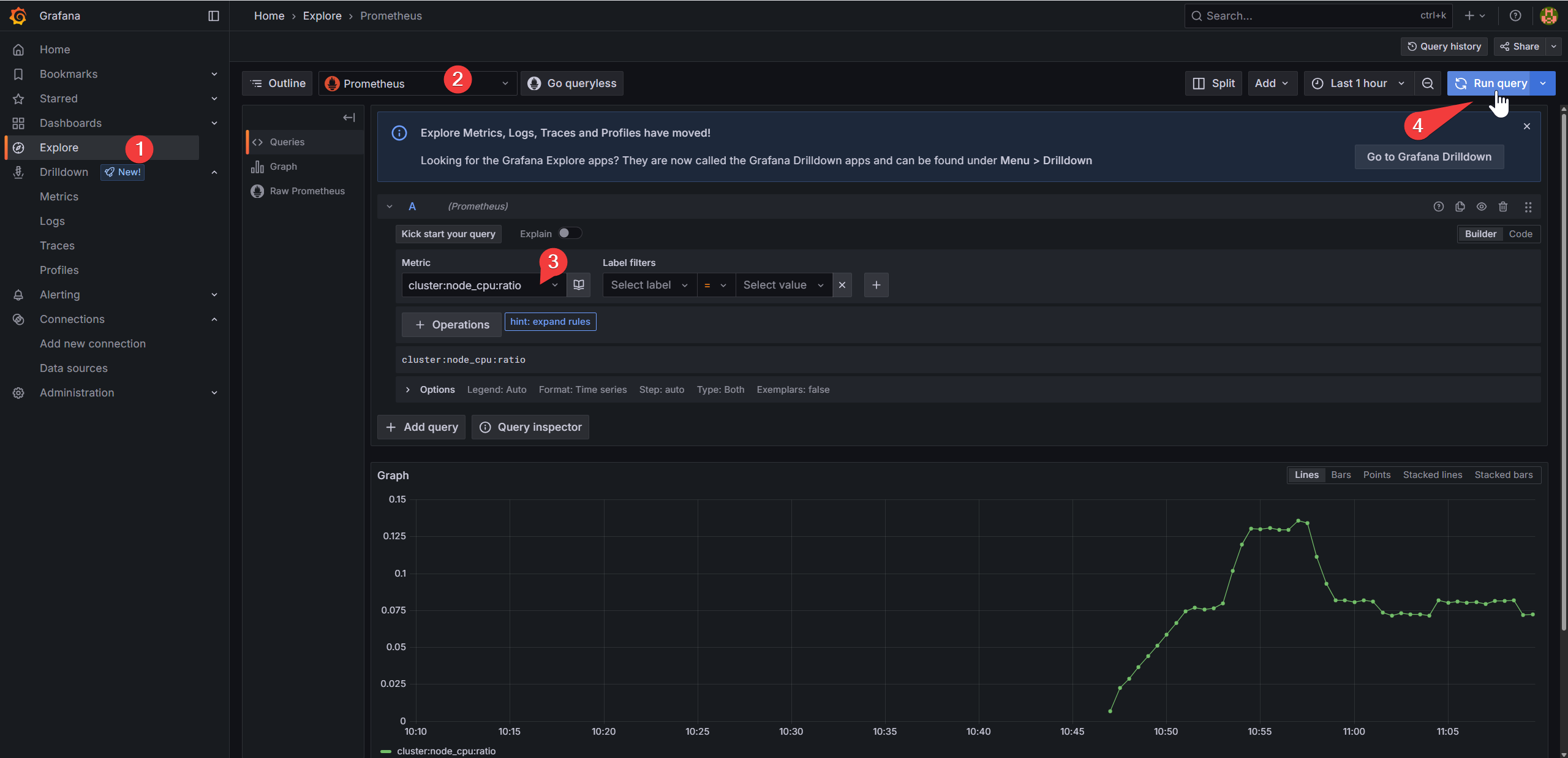
Task: Select Points graph style
Action: point(1376,475)
